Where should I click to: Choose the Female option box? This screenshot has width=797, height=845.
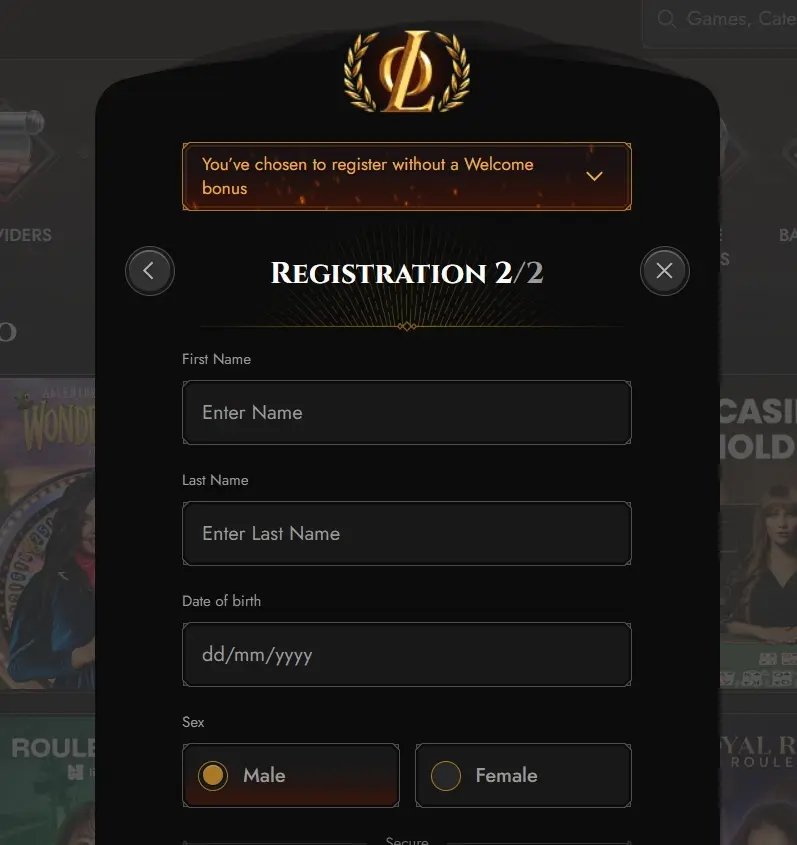point(523,775)
